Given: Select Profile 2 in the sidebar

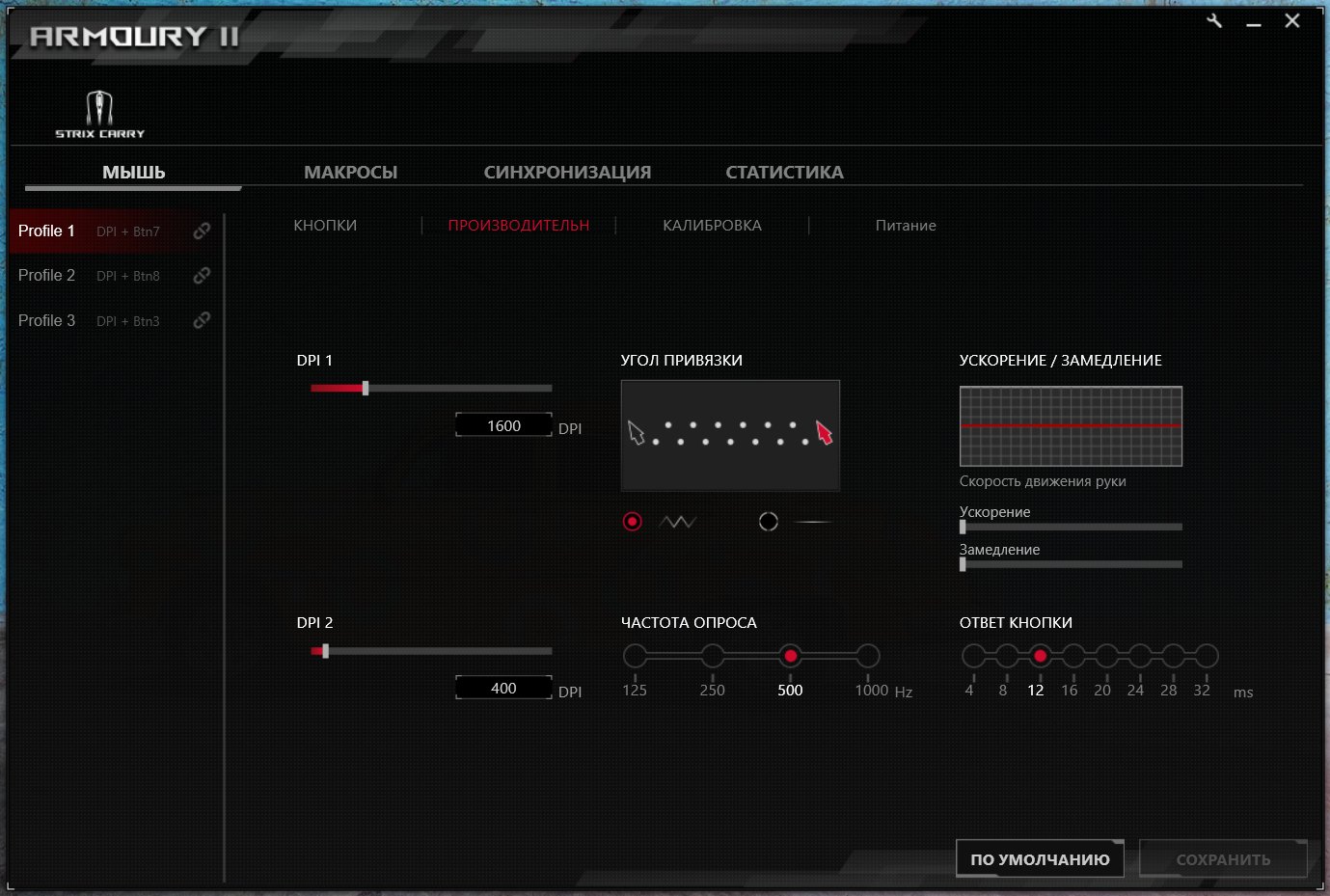Looking at the screenshot, I should [117, 275].
